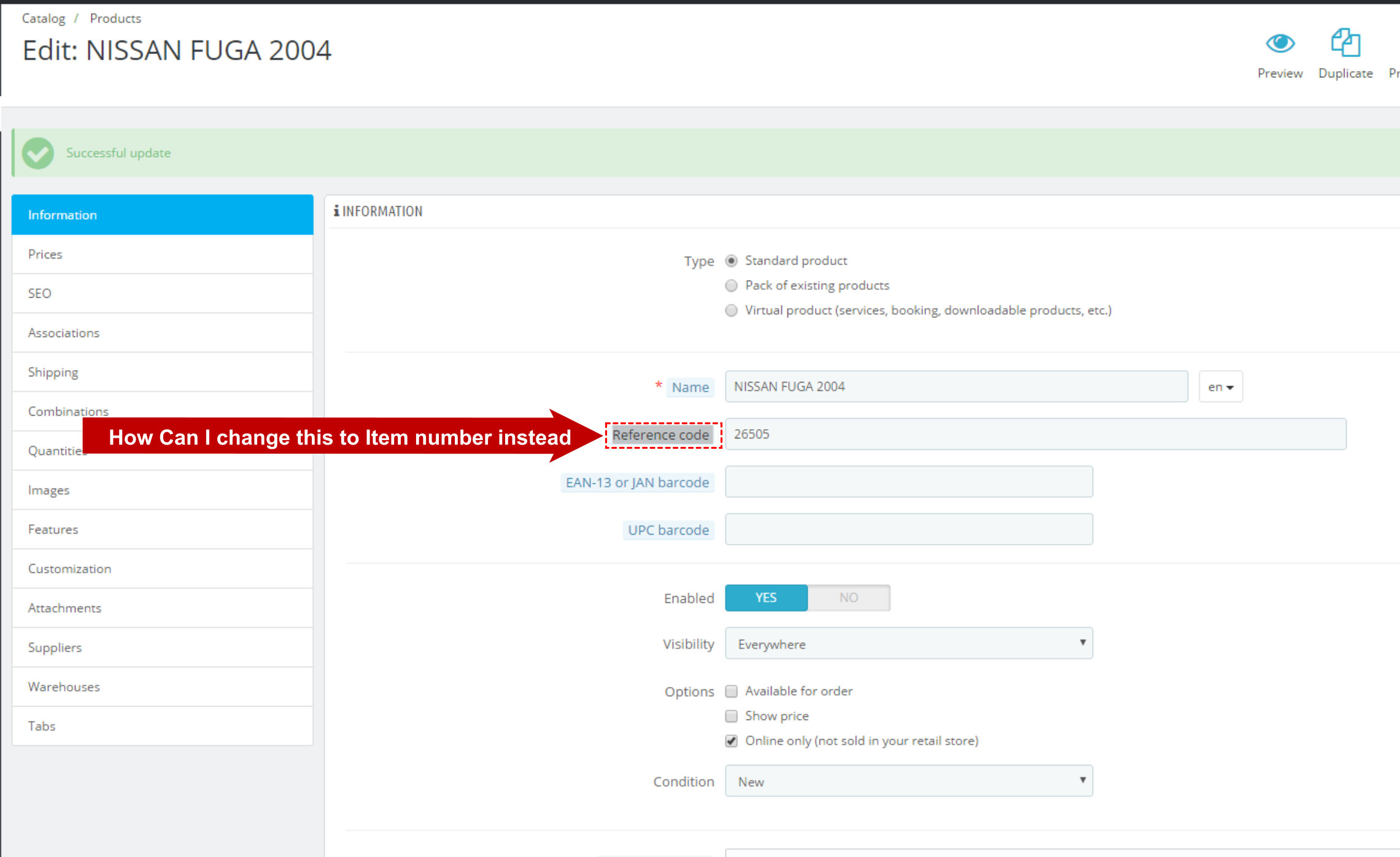The image size is (1400, 857).
Task: Open the Visibility dropdown
Action: (908, 644)
